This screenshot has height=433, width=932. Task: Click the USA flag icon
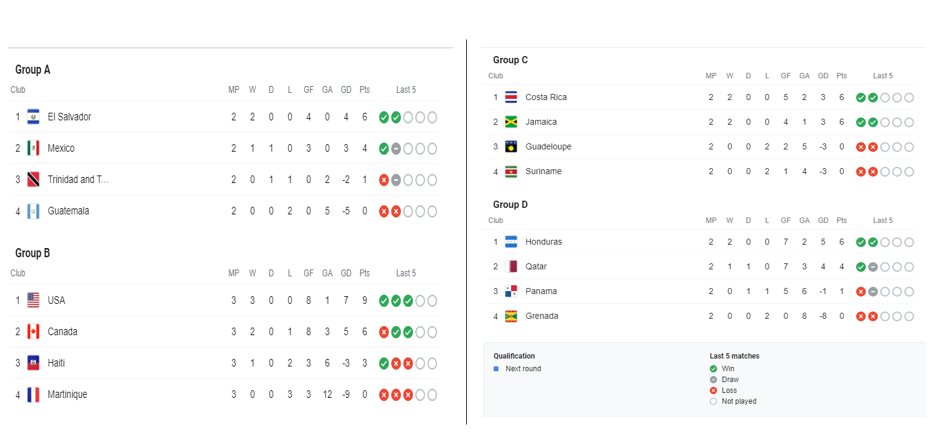tap(33, 300)
